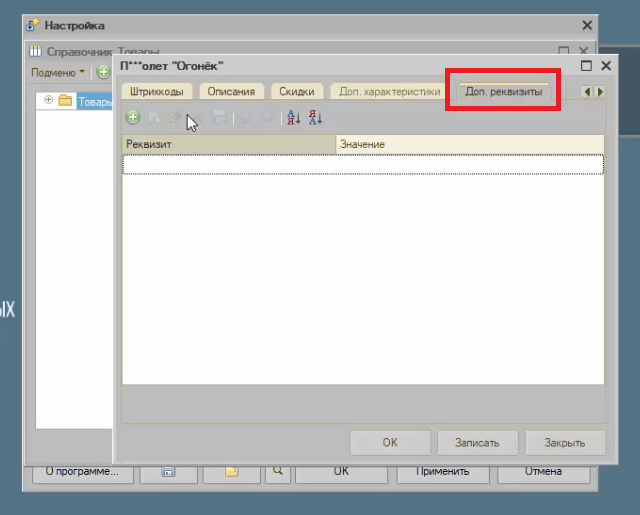
Task: Sort attributes descending with the Я-A icon
Action: 315,118
